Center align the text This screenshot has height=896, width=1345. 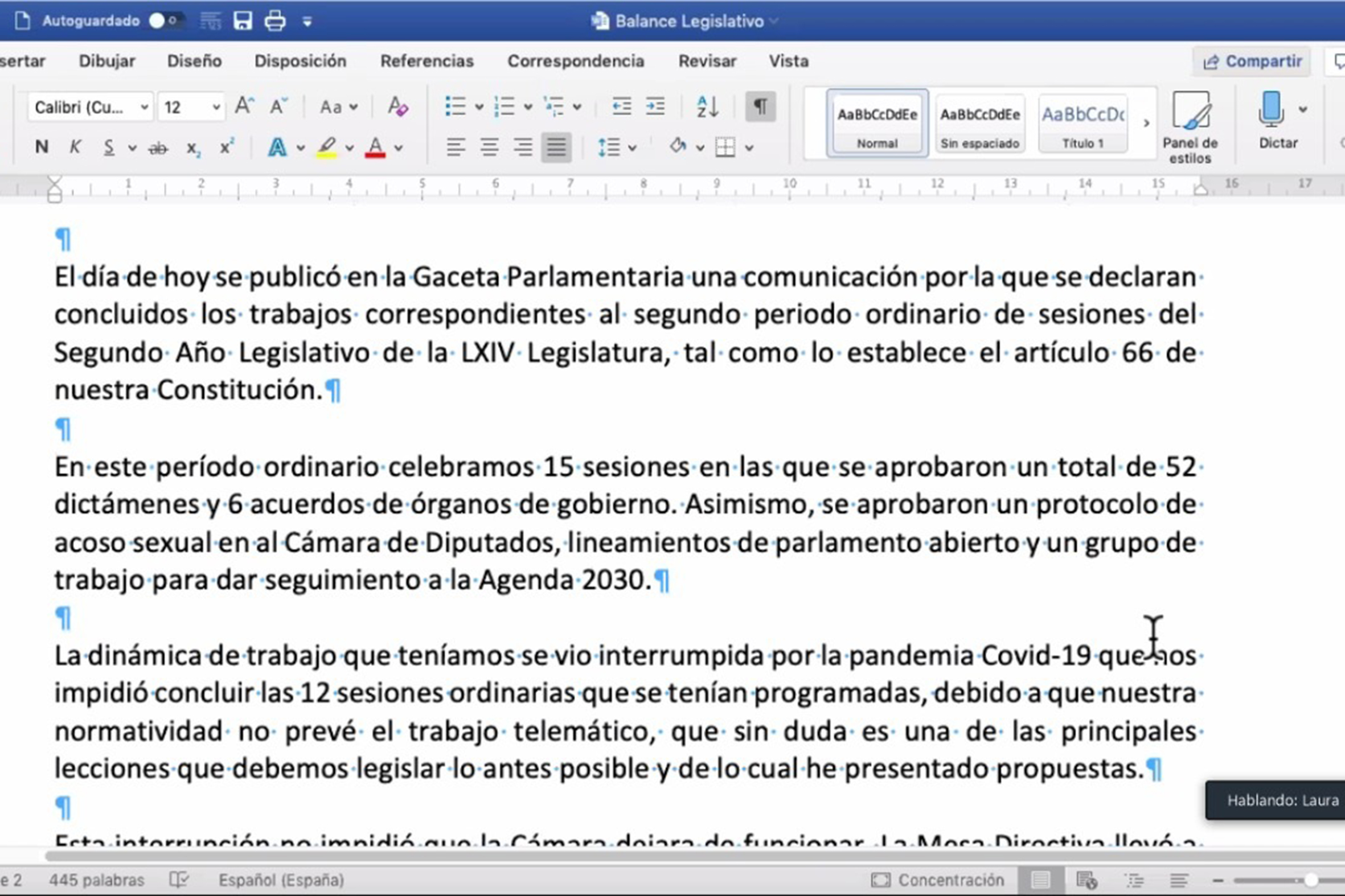489,148
